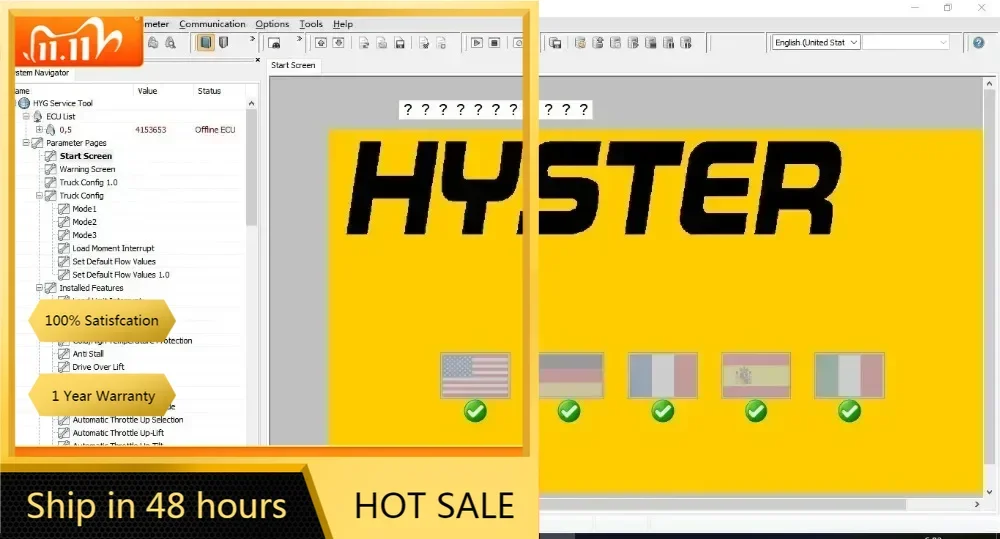Open the Load Moment Interrupt page
Viewport: 1000px width, 539px height.
point(113,248)
